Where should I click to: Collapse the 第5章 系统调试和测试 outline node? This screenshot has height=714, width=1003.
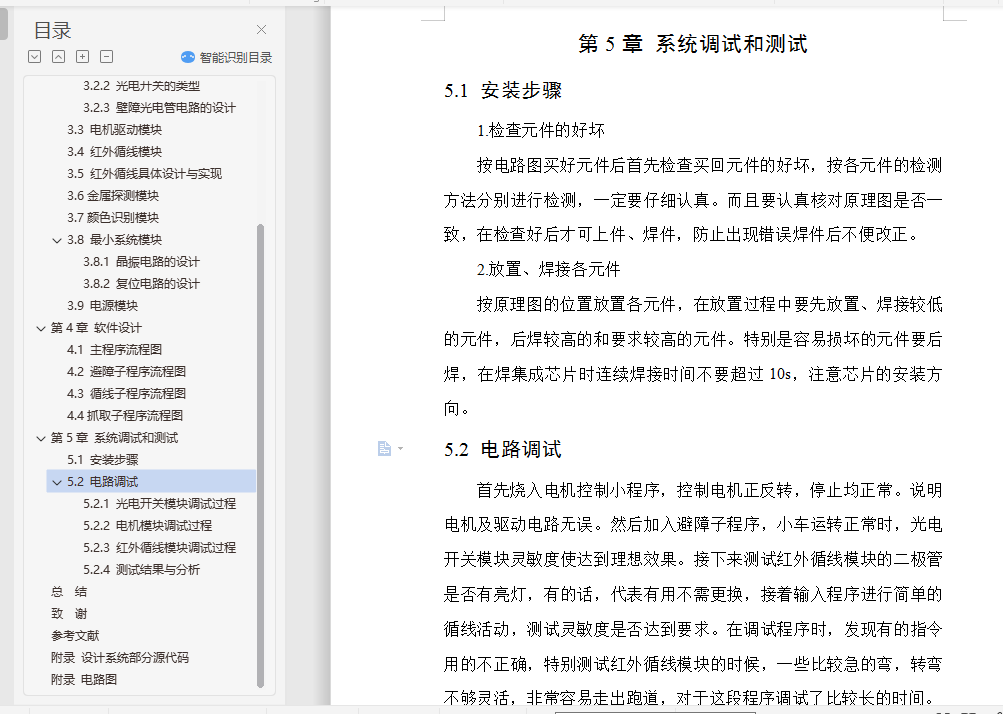(x=41, y=438)
